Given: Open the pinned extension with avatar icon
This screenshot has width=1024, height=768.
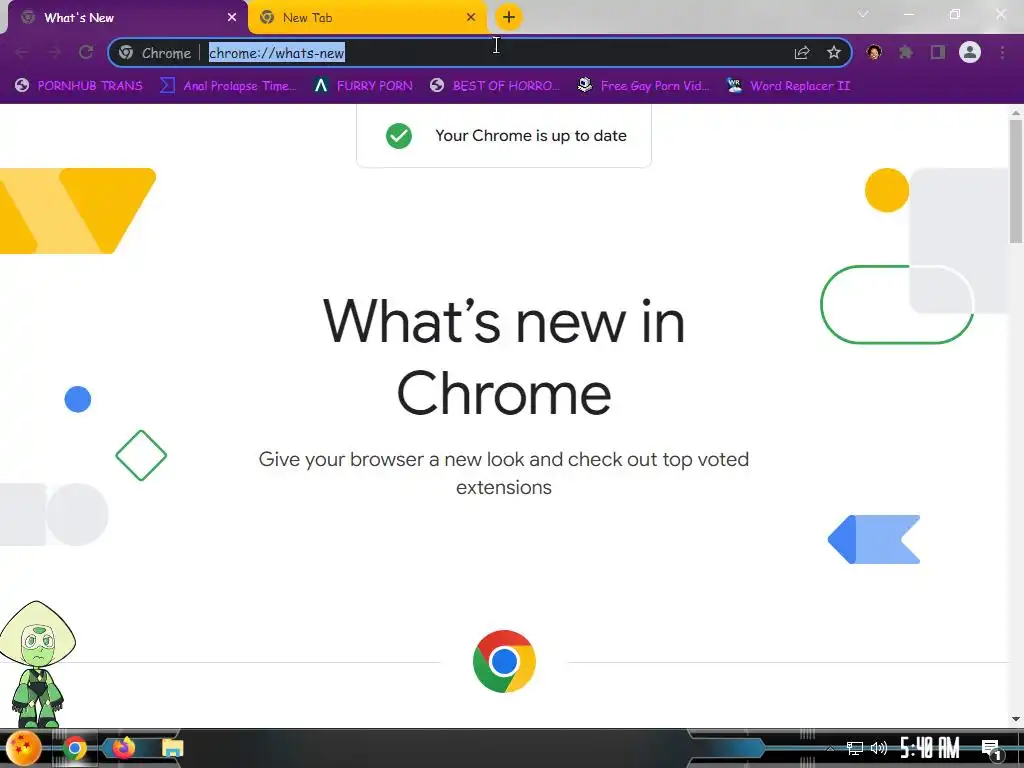Looking at the screenshot, I should [x=874, y=52].
